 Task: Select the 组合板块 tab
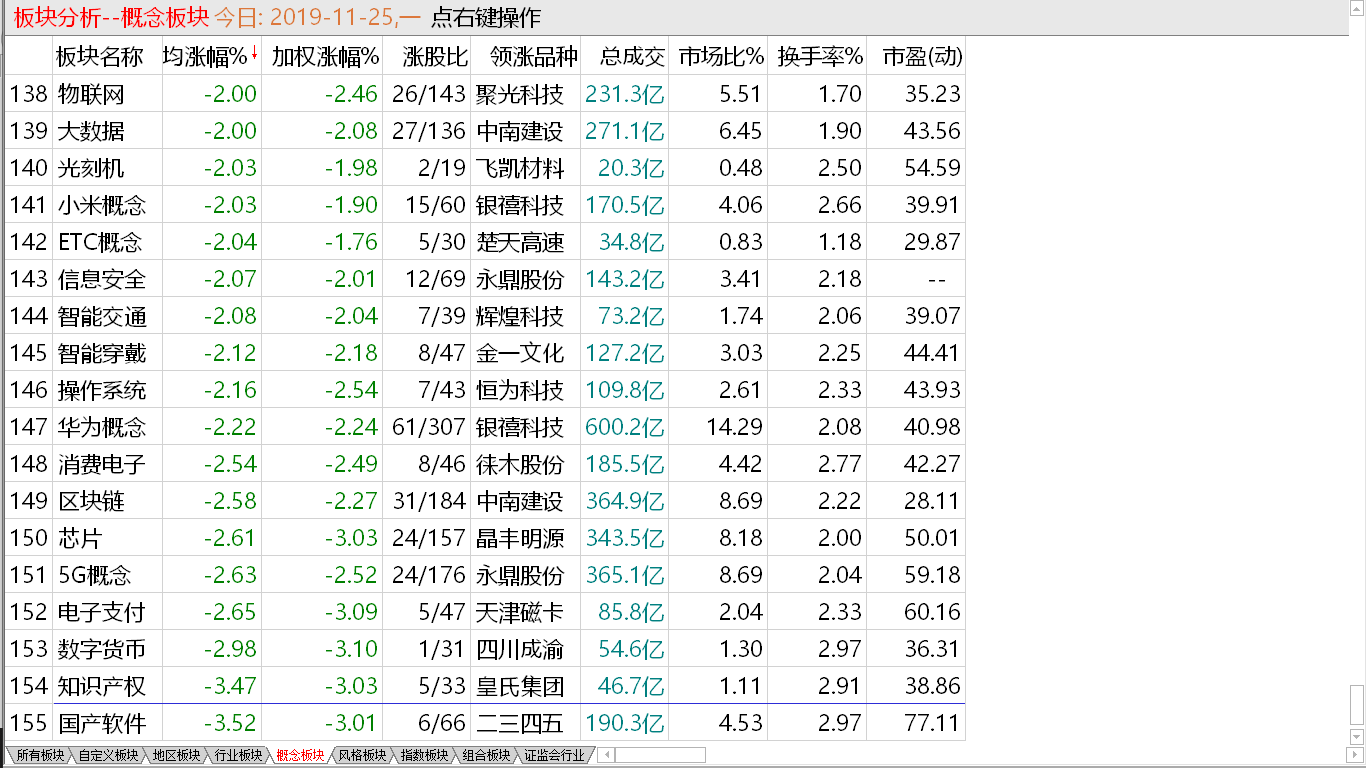(x=486, y=755)
